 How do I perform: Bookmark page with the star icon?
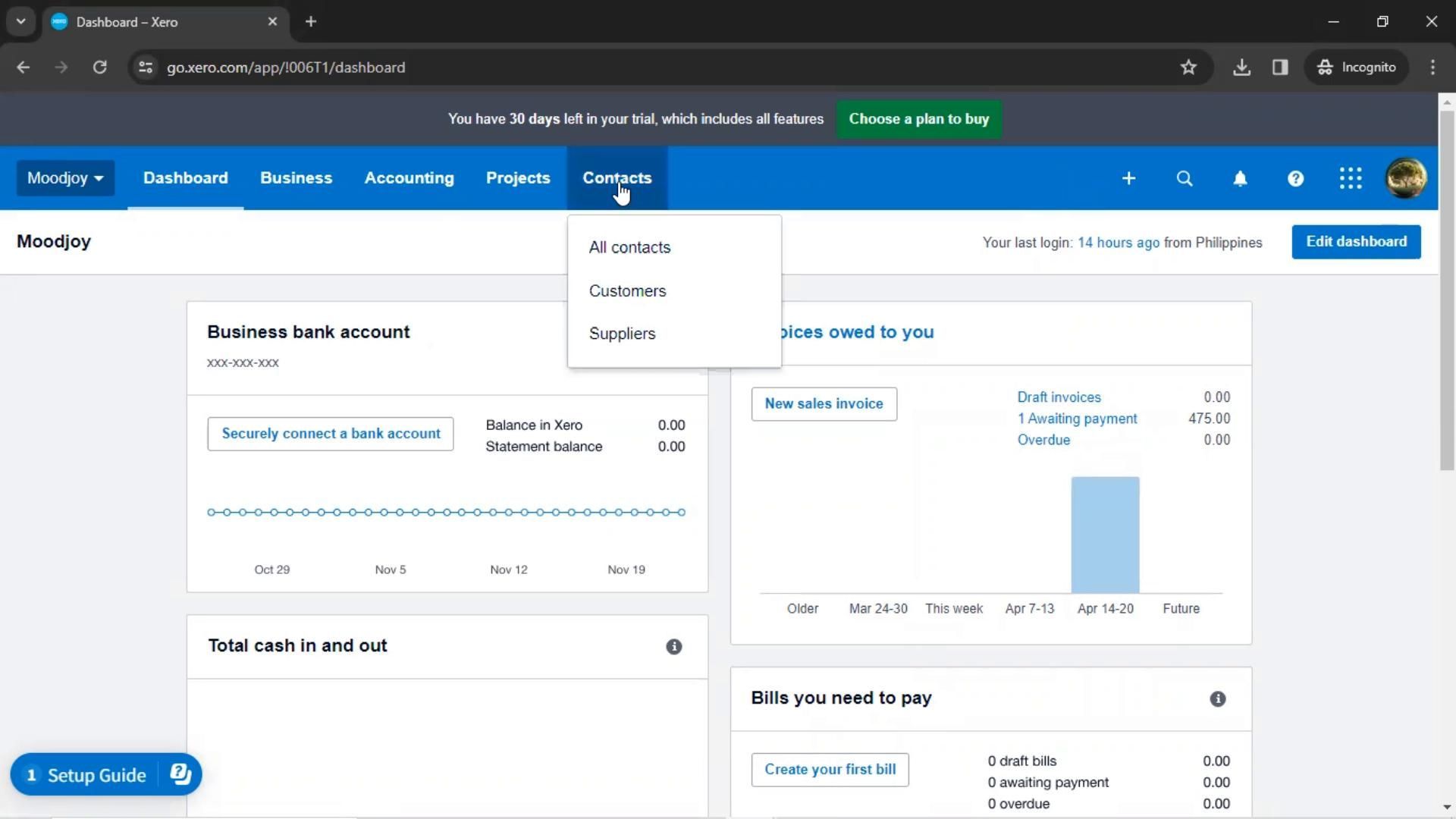[x=1188, y=67]
